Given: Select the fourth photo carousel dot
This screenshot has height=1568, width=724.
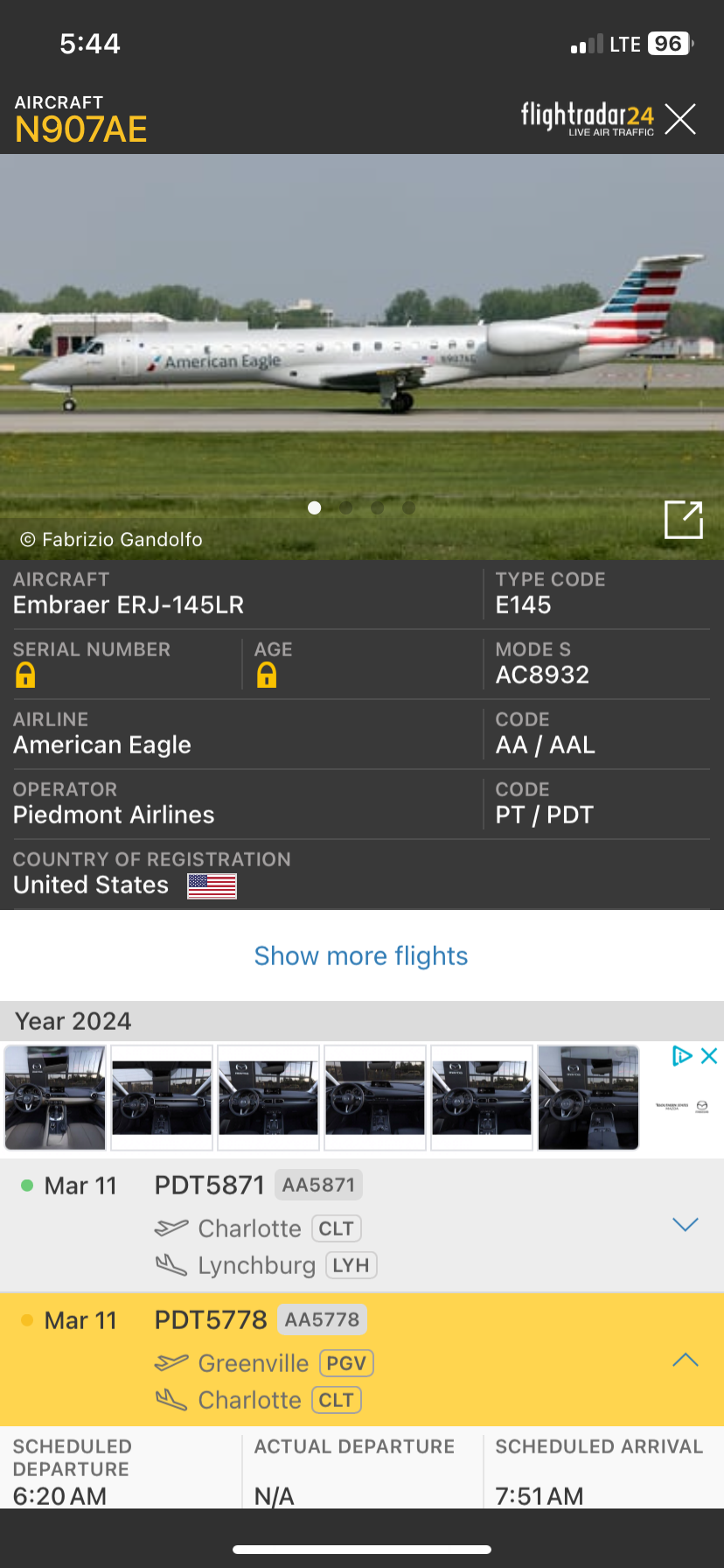Looking at the screenshot, I should click(x=408, y=507).
